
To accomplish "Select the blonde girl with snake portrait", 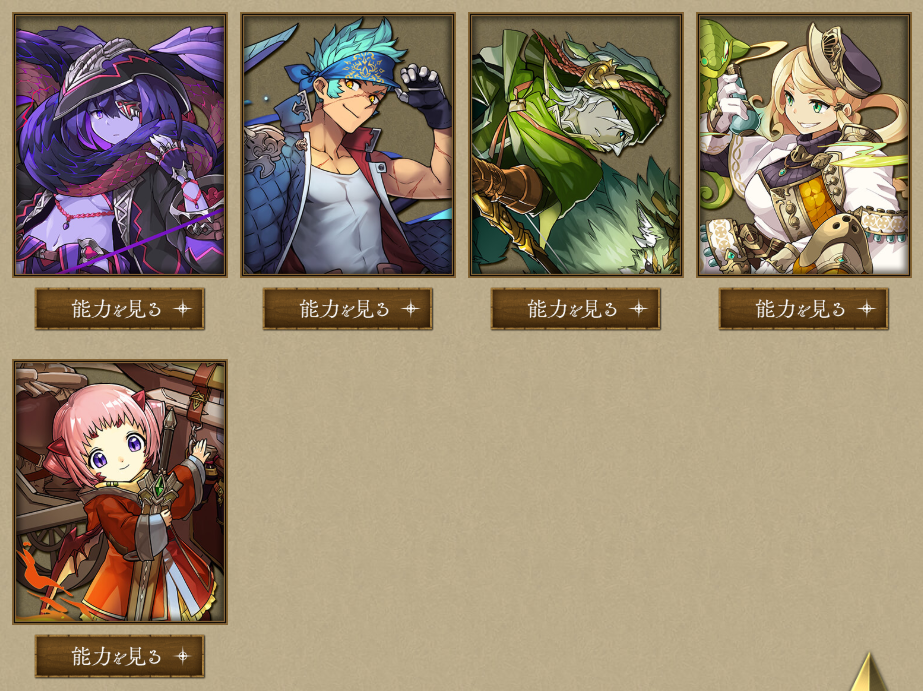I will pyautogui.click(x=804, y=145).
